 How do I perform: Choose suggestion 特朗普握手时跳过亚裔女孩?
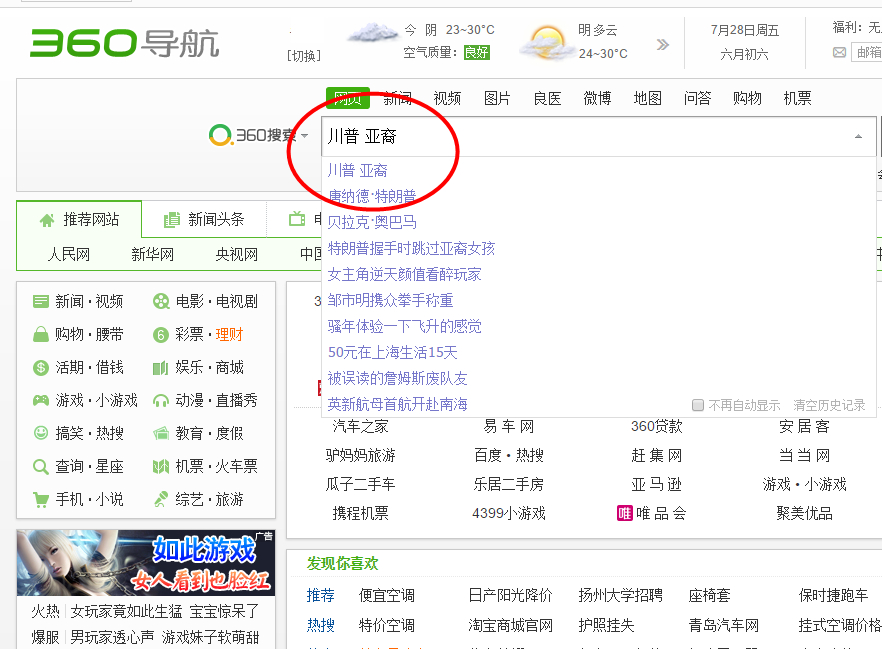[411, 248]
